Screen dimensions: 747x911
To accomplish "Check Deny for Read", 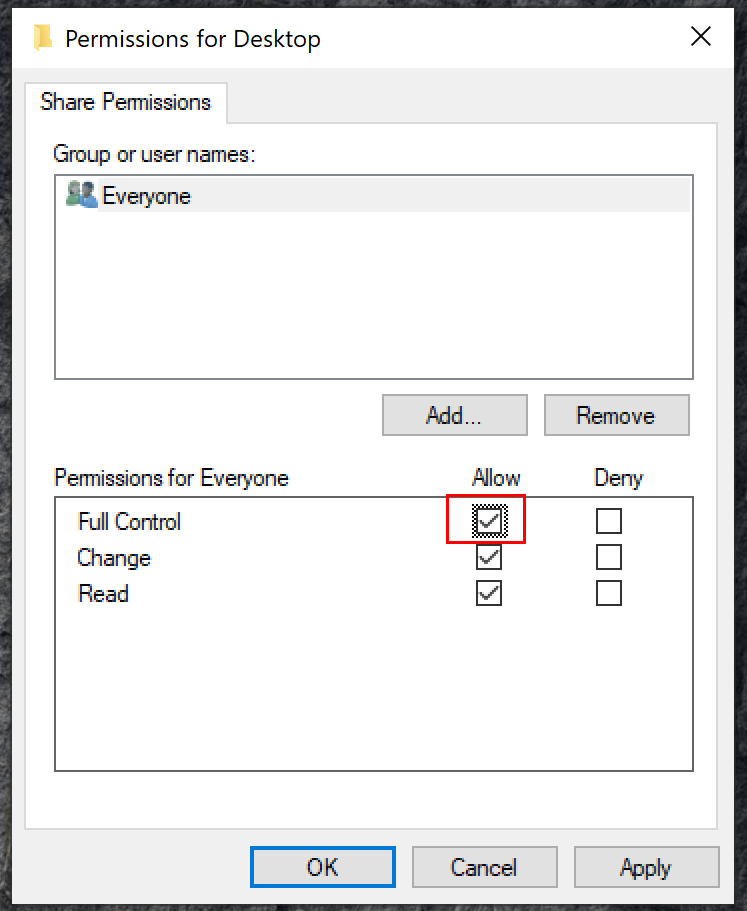I will point(609,593).
